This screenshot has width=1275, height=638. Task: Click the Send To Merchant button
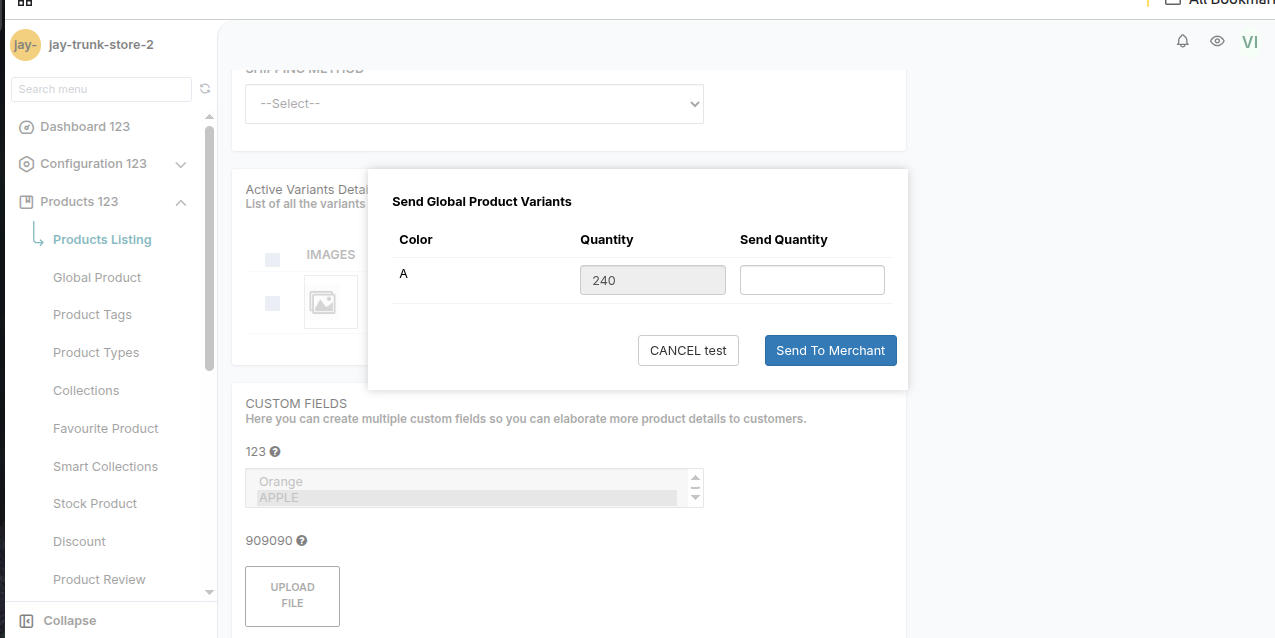[x=831, y=350]
